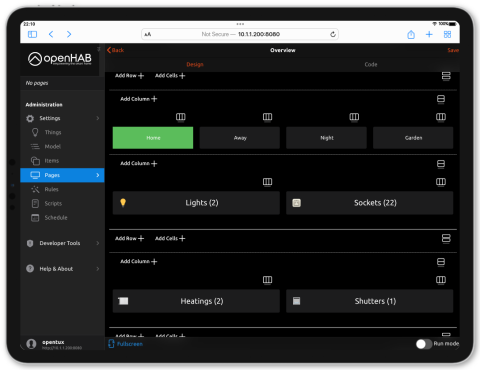
Task: Open the Safari share sheet icon
Action: click(x=411, y=34)
